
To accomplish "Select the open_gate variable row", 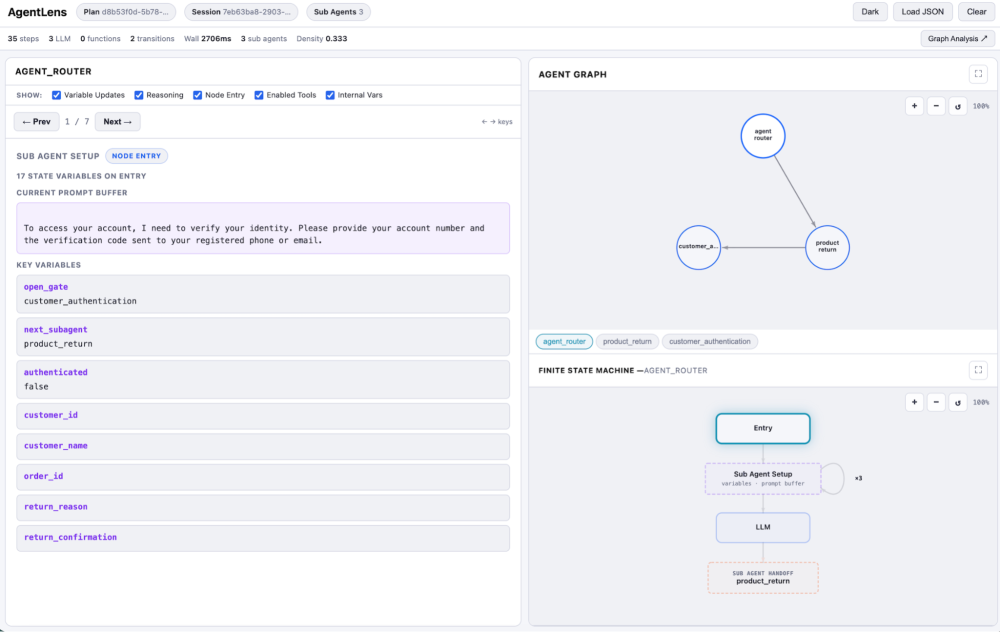I will (x=263, y=294).
